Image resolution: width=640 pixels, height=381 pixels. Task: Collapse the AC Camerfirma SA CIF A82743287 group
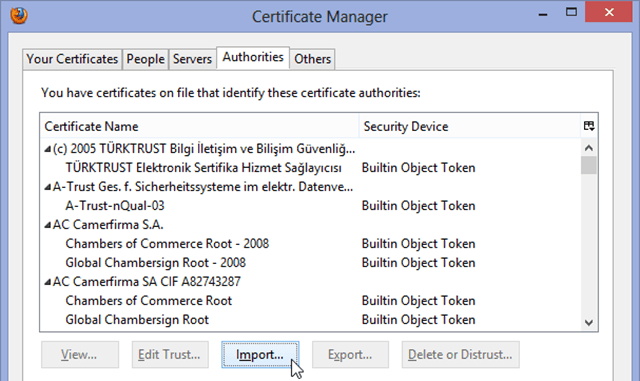click(x=48, y=282)
